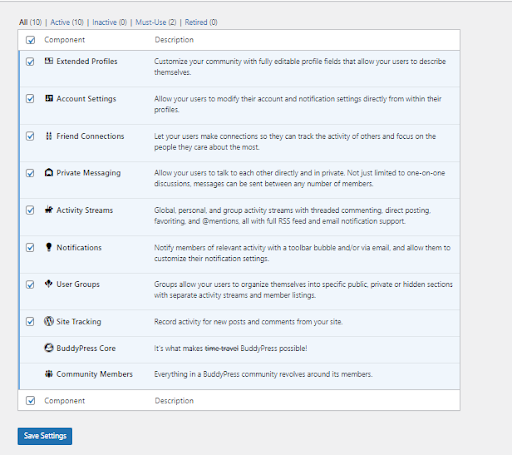Show the Active (10) components filter
Viewport: 512px width, 455px height.
point(67,22)
